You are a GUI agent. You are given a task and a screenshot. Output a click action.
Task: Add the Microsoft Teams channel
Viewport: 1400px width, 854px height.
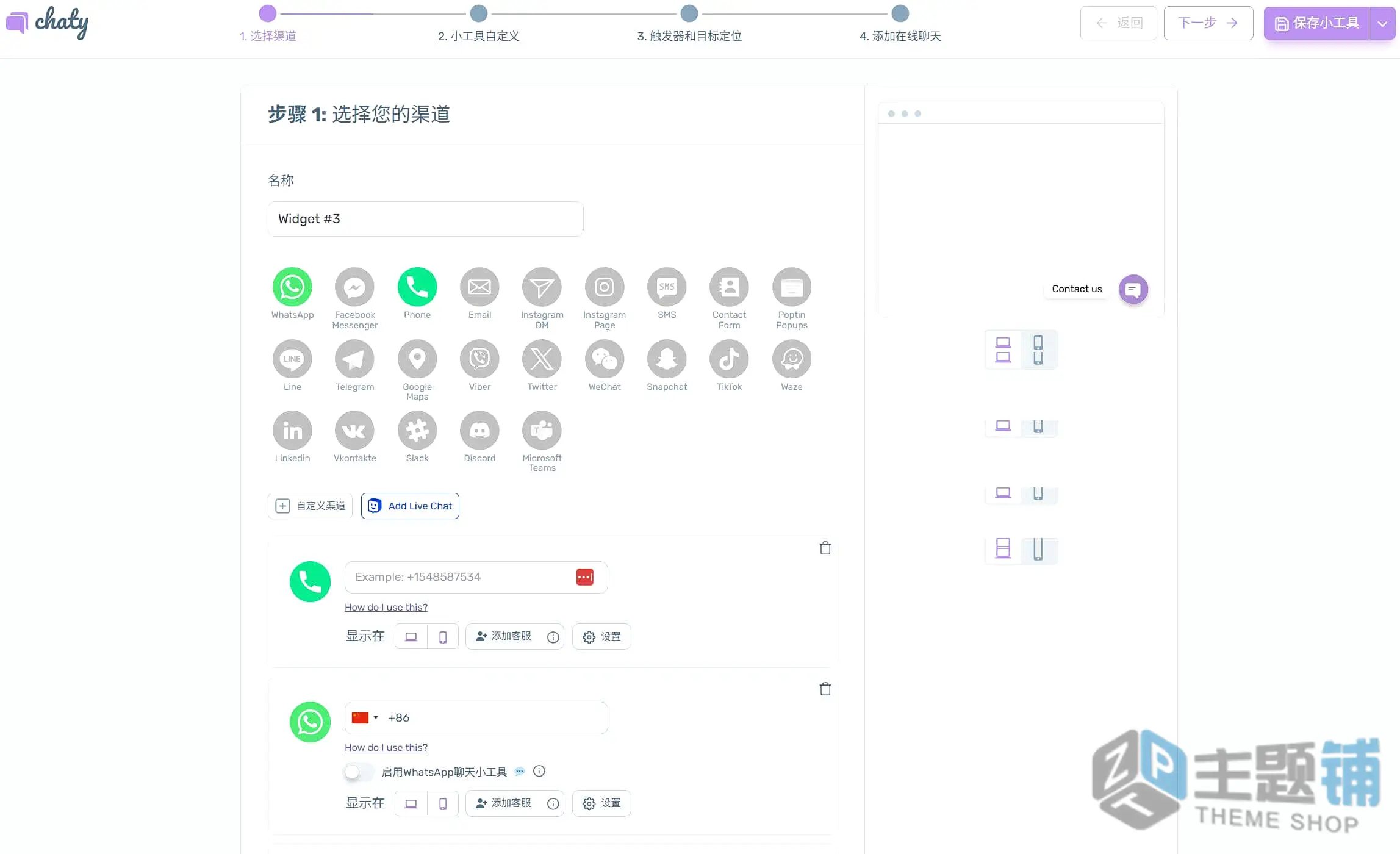[x=542, y=430]
